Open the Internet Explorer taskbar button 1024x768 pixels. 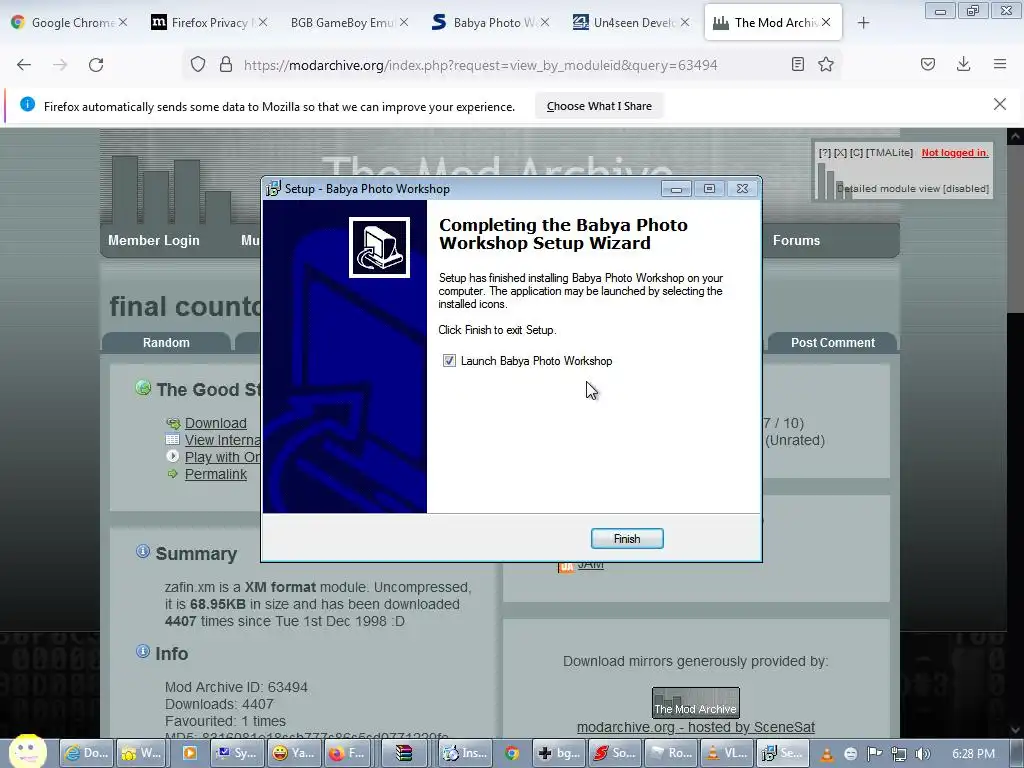[x=87, y=753]
